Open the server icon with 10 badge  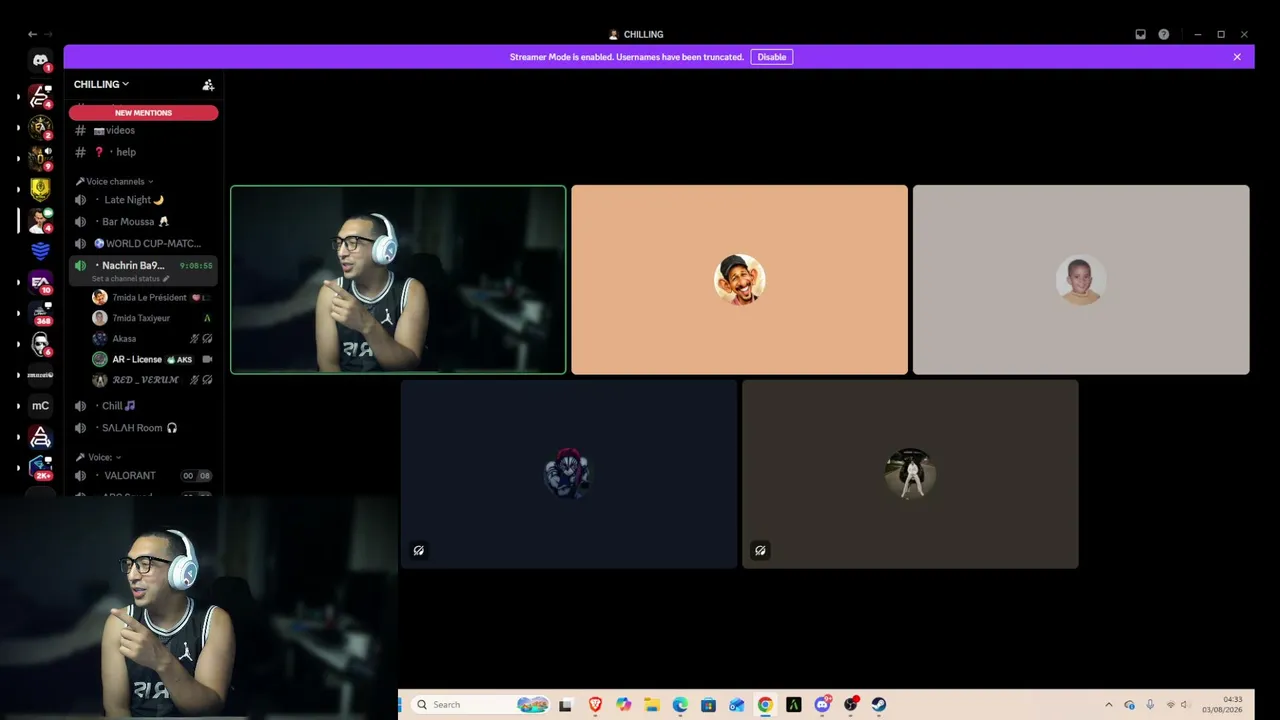tap(40, 282)
